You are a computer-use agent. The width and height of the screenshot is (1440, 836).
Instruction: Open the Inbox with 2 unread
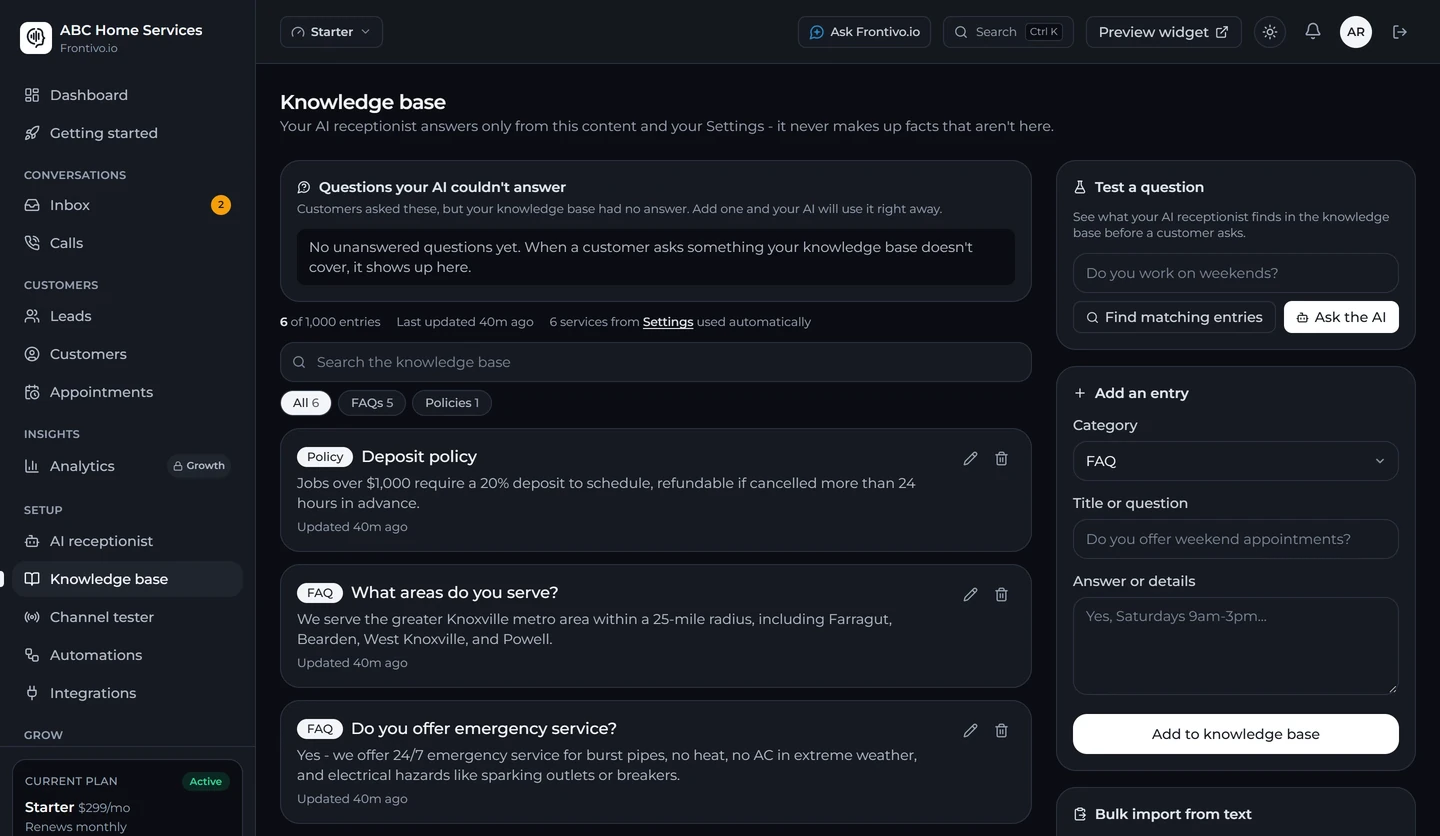(127, 205)
